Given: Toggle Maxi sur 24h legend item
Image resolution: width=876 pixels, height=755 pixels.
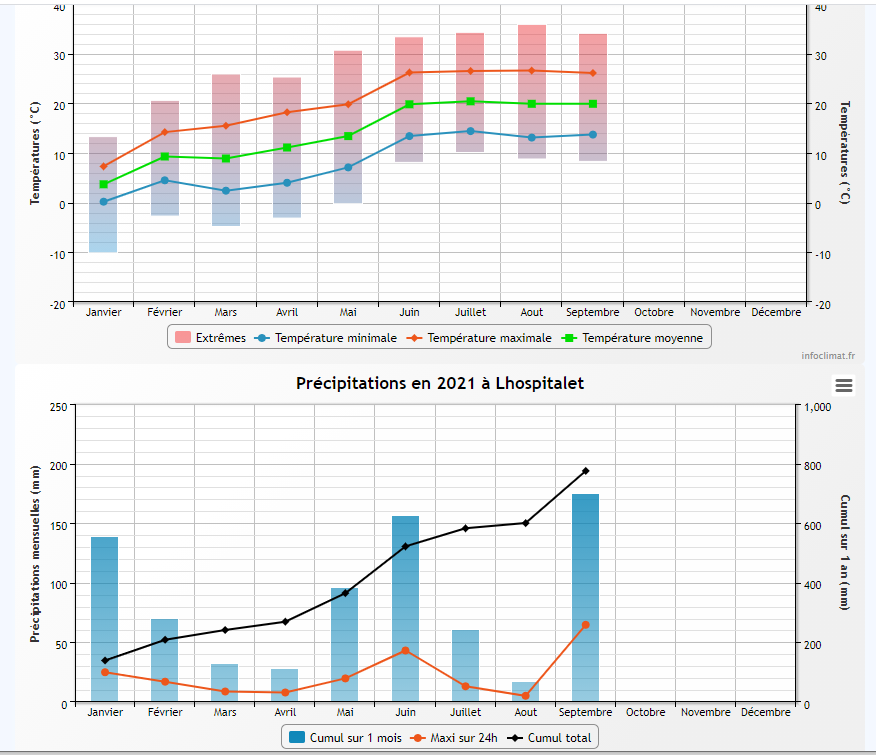Looking at the screenshot, I should point(452,739).
